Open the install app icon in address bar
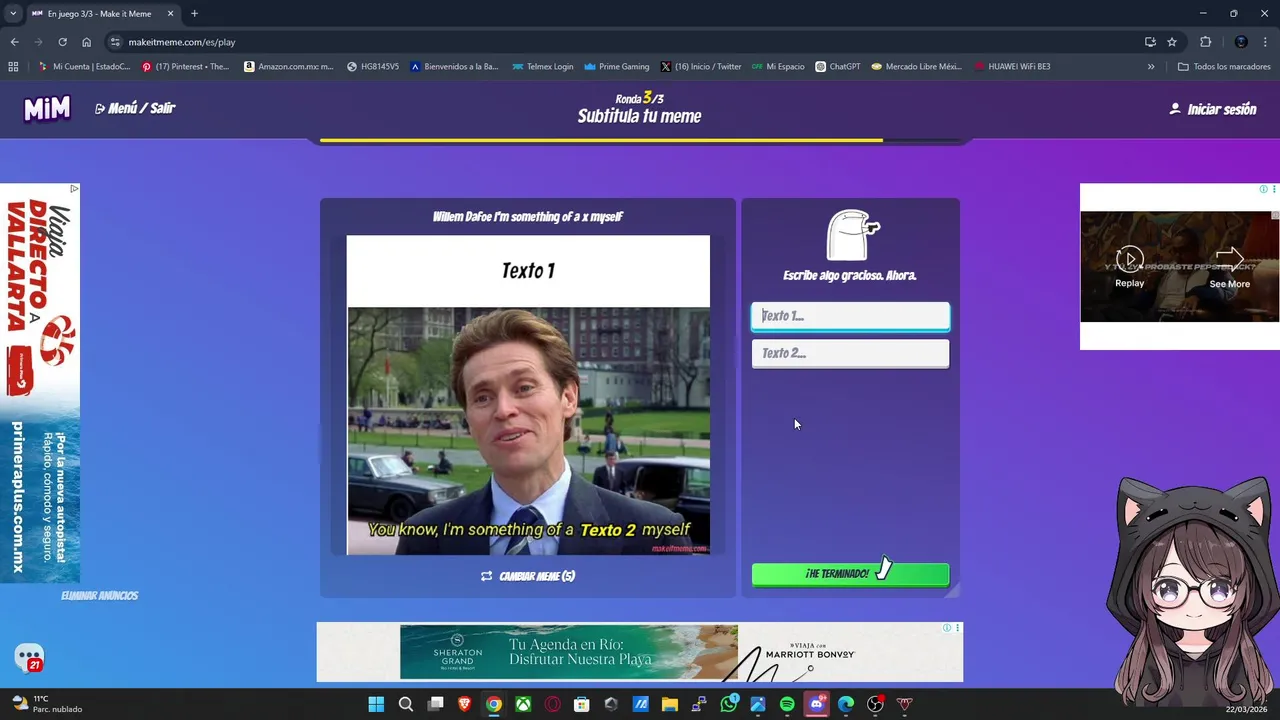Screen dimensions: 1280x720 coord(1150,42)
